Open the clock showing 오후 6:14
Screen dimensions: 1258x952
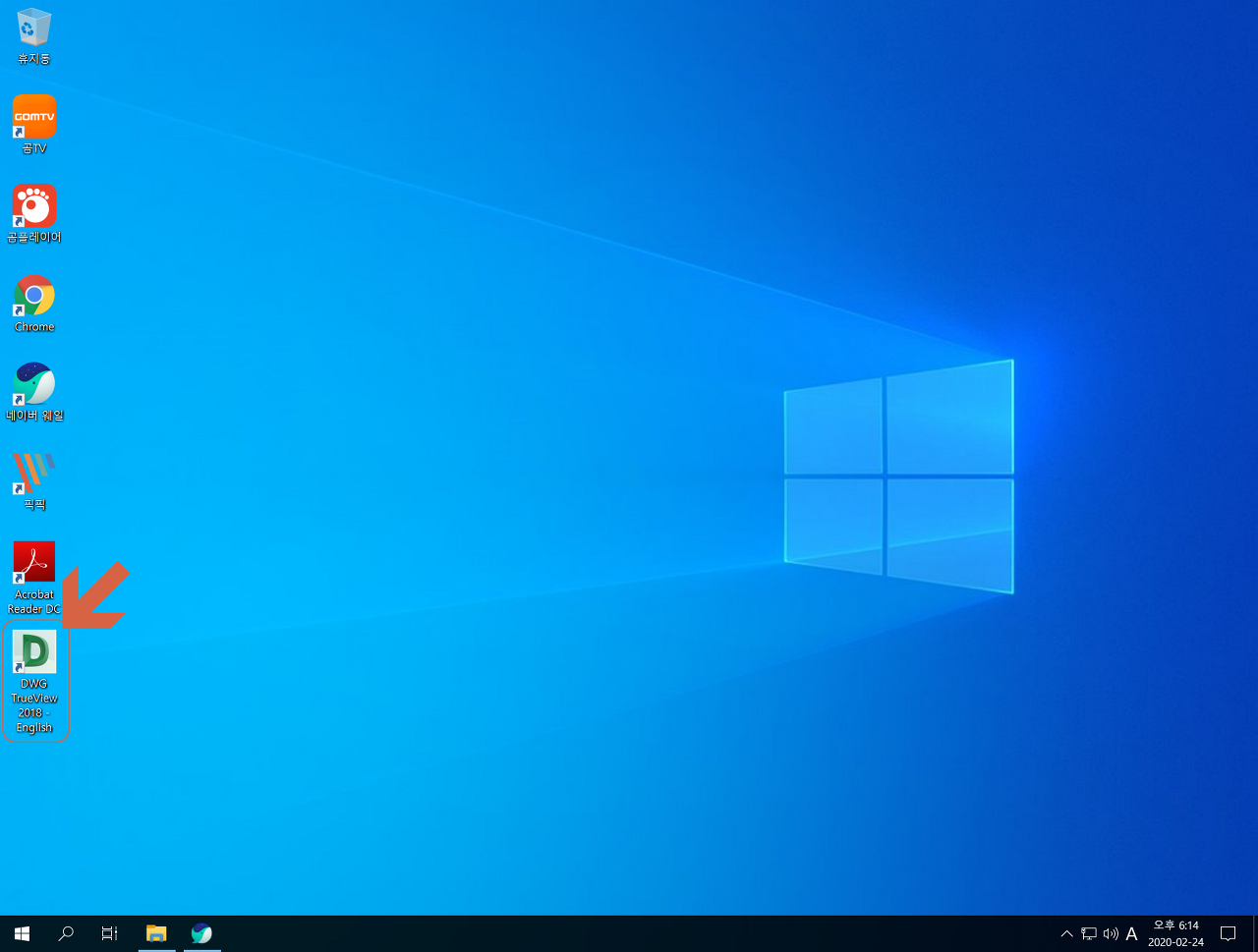click(x=1175, y=934)
